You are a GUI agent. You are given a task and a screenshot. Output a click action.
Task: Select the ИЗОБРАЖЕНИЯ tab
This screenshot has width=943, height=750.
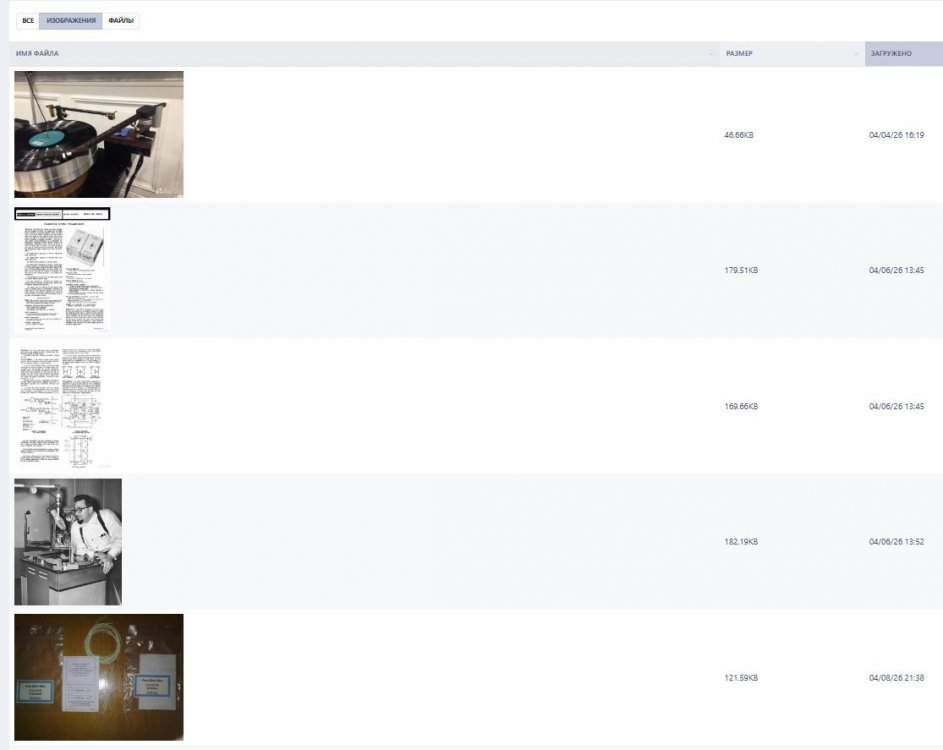coord(71,20)
